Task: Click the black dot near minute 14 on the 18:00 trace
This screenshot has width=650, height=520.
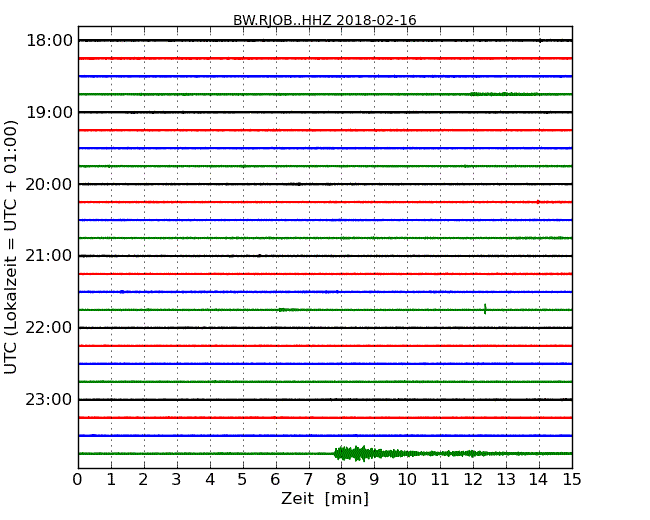Action: [x=540, y=40]
